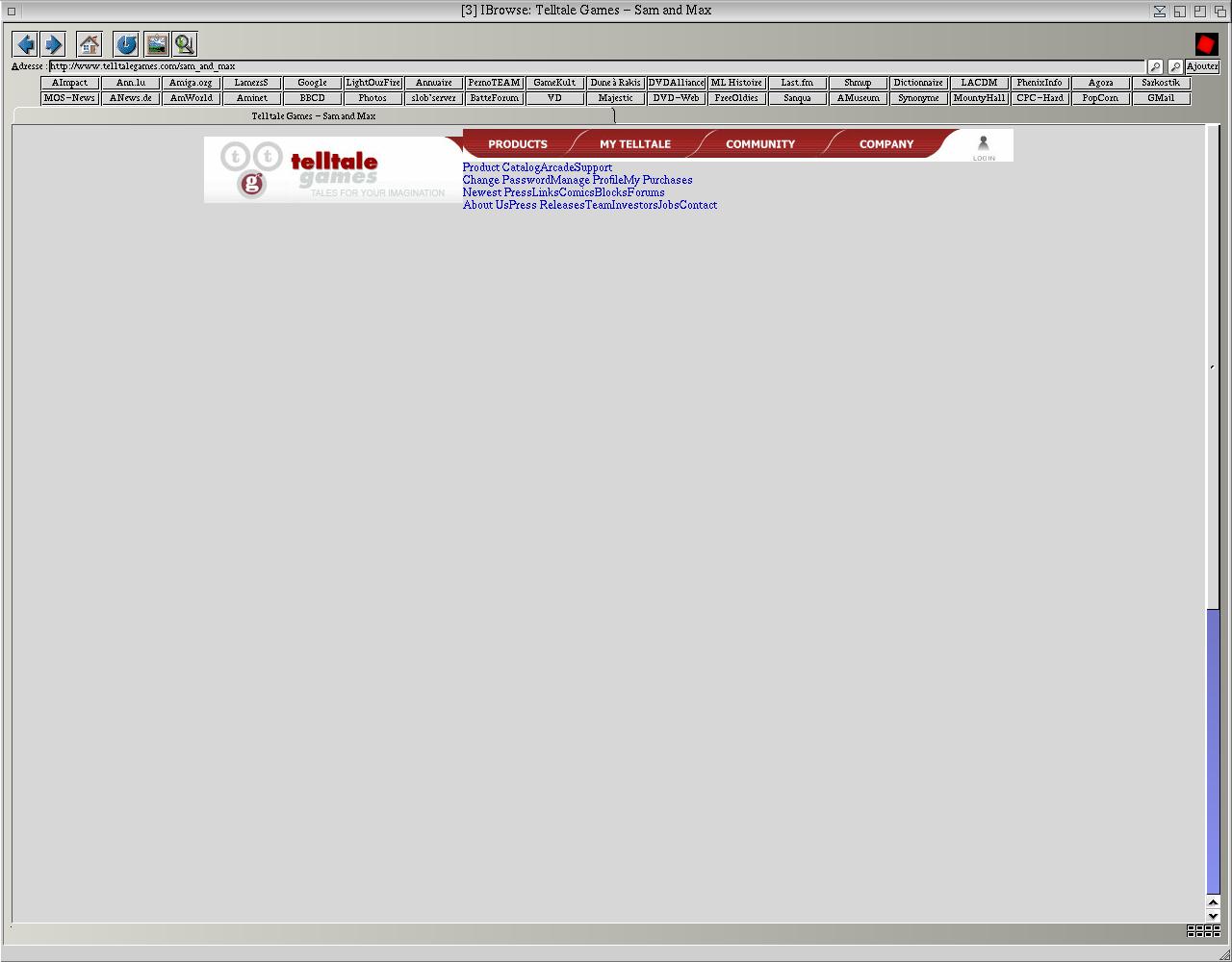Click the second magnifier icon beside address bar
This screenshot has height=962, width=1232.
point(1175,67)
